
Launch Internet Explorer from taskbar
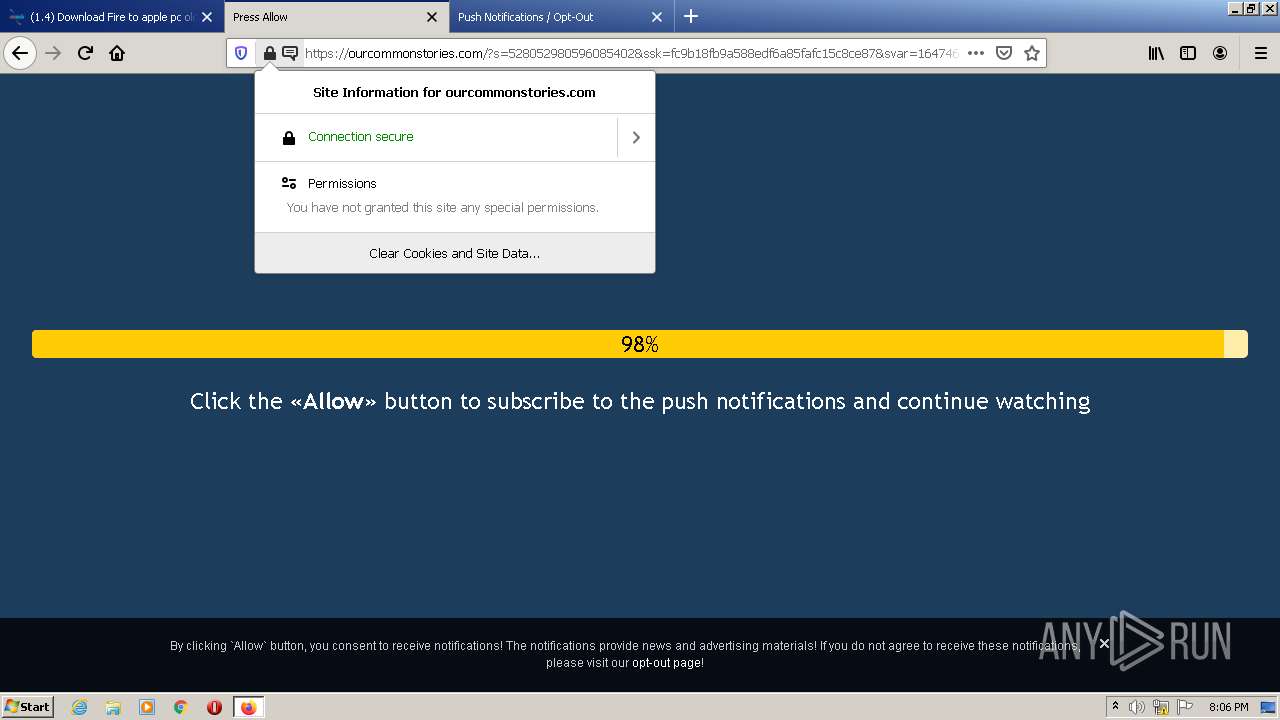tap(79, 707)
